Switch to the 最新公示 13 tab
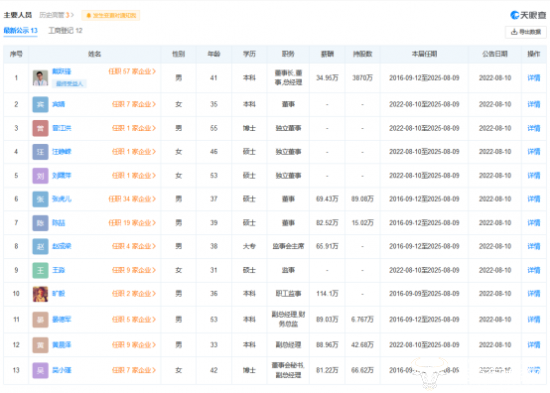Screen dimensions: 550x393 click(20, 31)
